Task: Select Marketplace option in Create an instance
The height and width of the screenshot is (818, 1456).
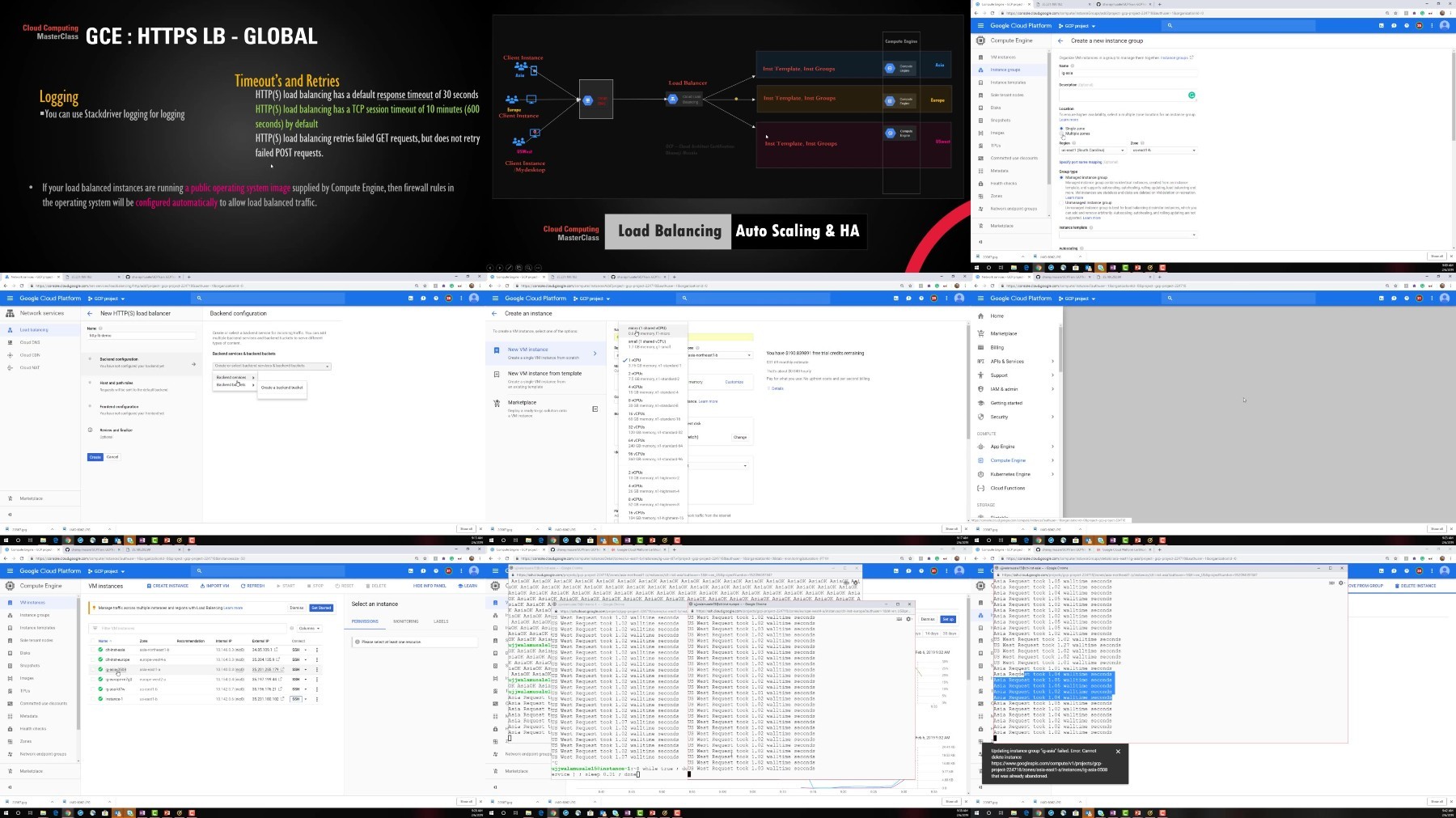Action: [544, 408]
